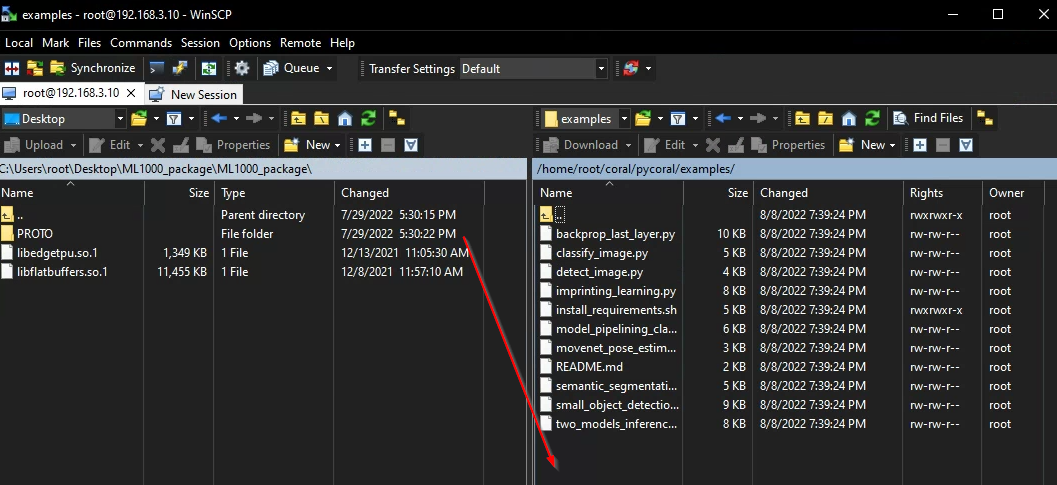Open the Options menu
Image resolution: width=1057 pixels, height=485 pixels.
[250, 42]
